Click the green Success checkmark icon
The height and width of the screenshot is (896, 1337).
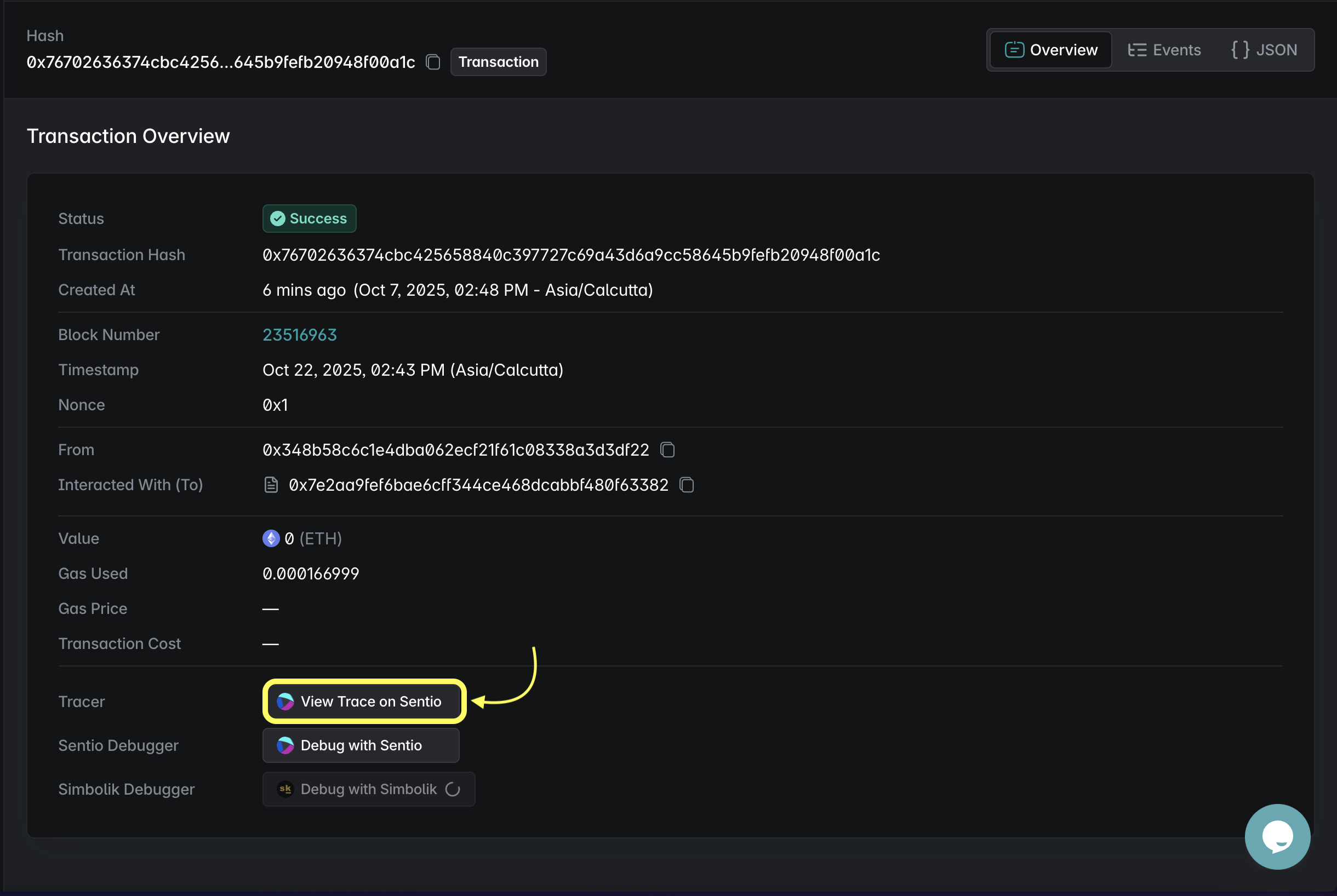(x=278, y=219)
